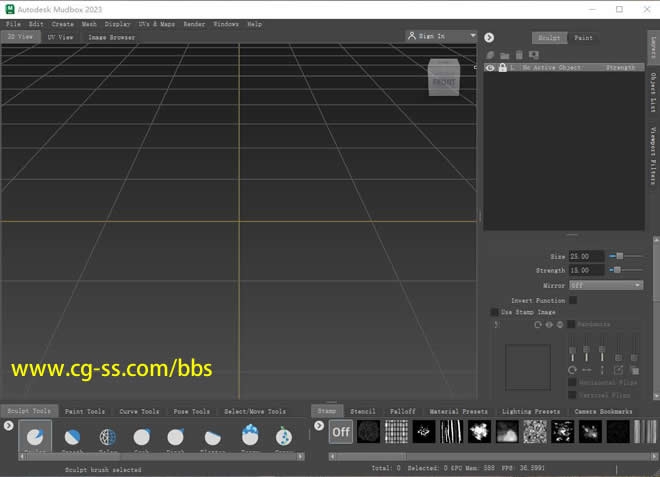Select the Foamy brush tool
This screenshot has width=660, height=477.
249,437
